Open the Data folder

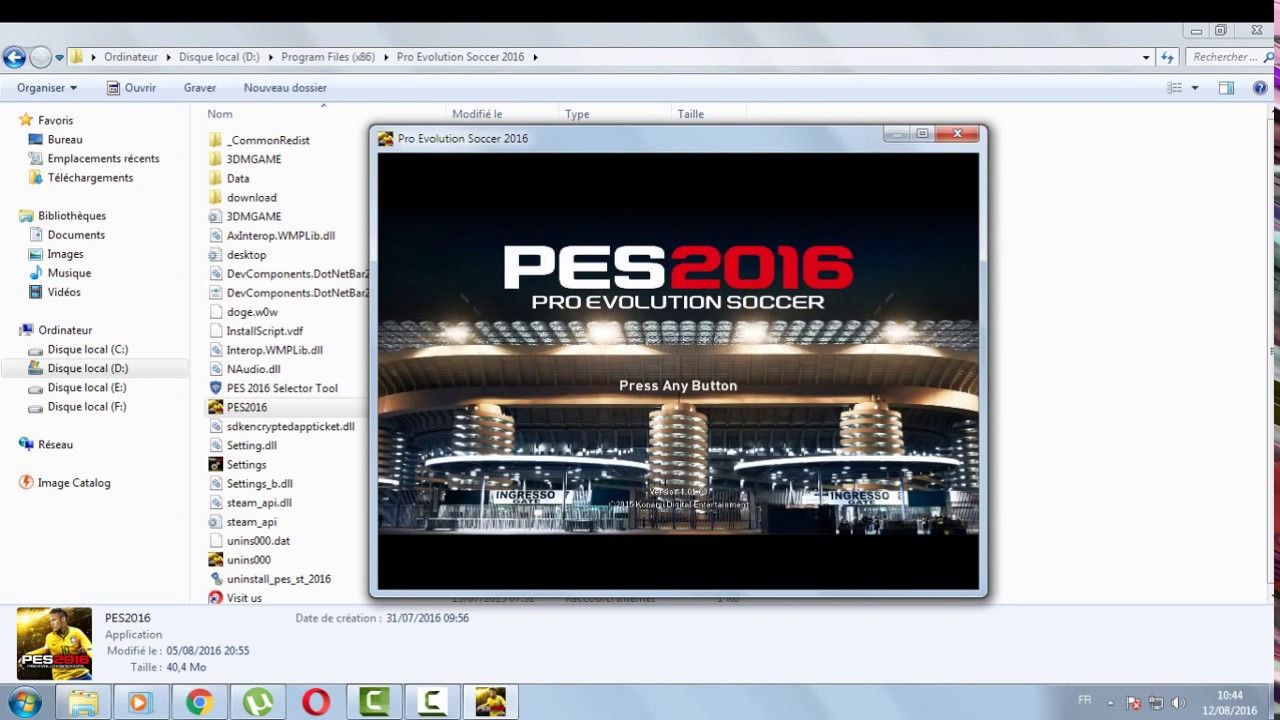click(x=238, y=178)
